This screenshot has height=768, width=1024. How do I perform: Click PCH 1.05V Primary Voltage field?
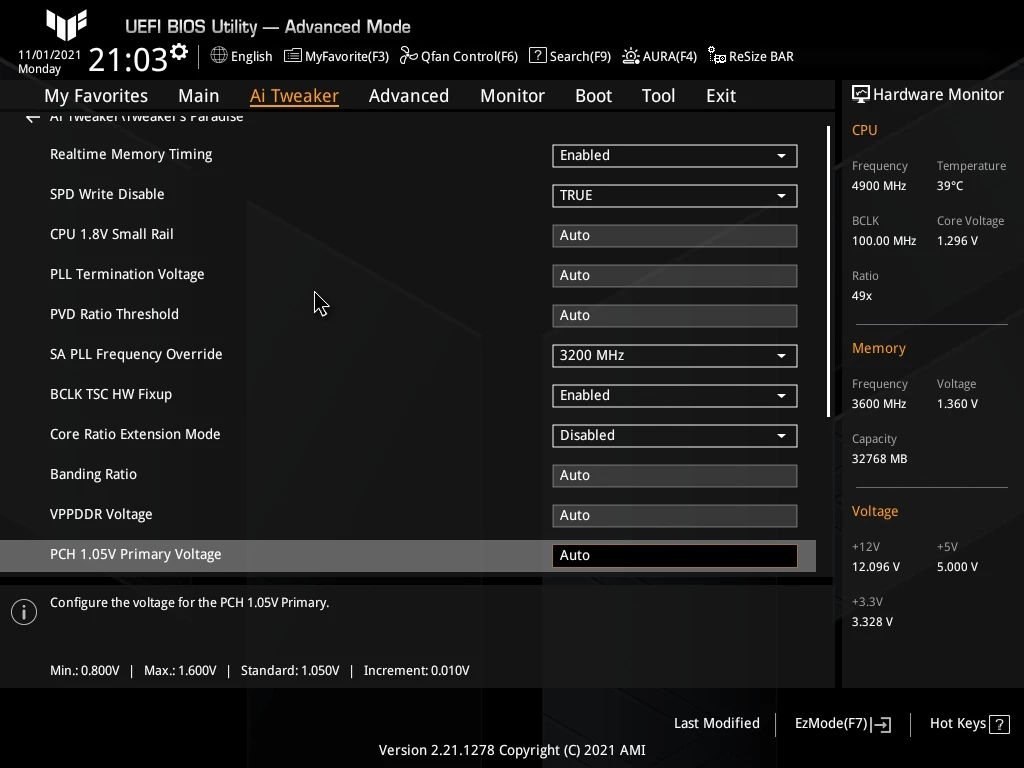tap(675, 555)
